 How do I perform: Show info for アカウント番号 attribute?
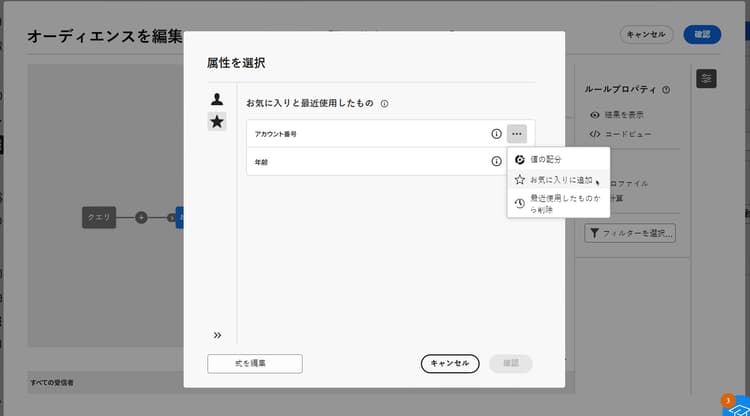coord(496,134)
